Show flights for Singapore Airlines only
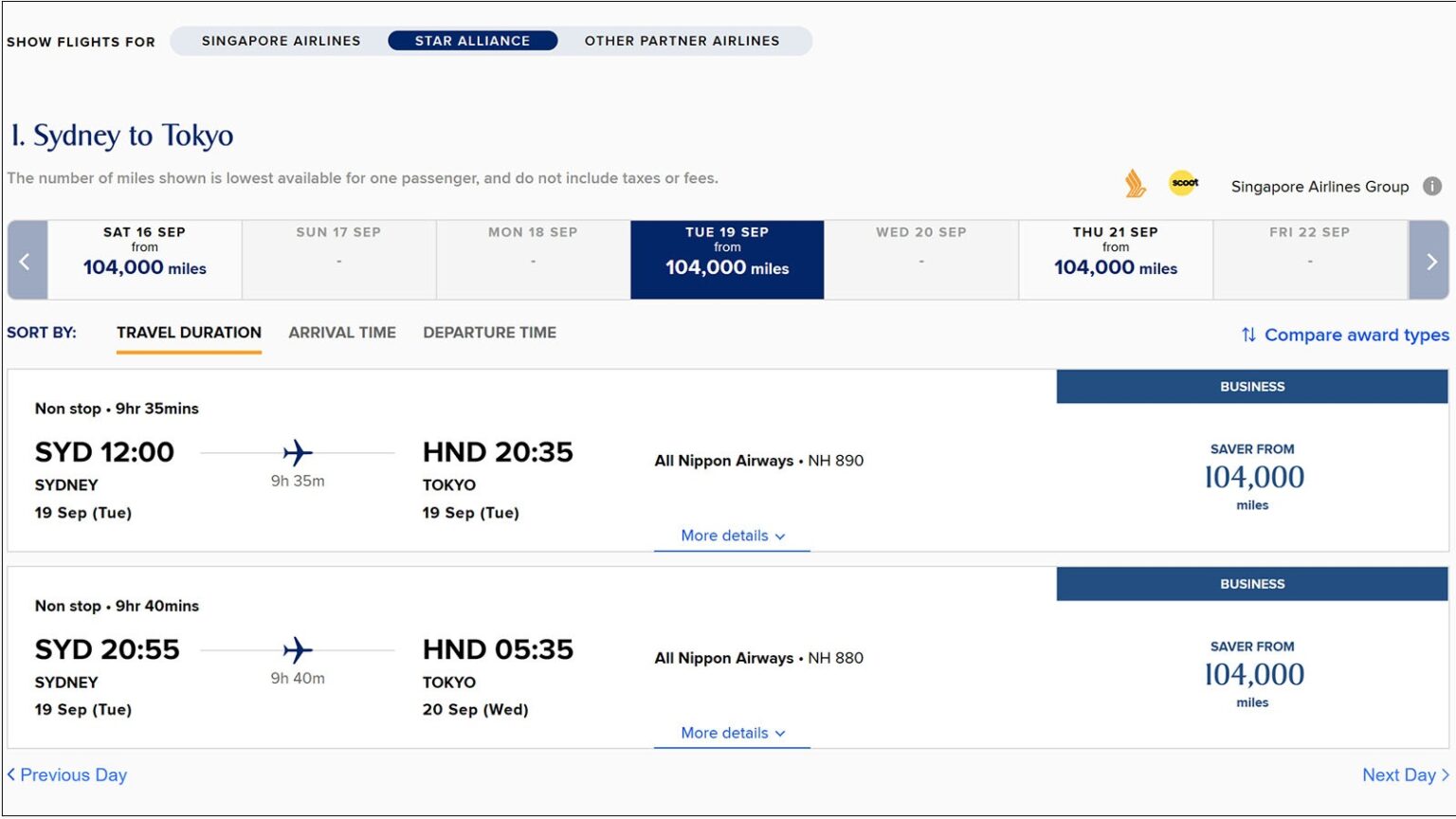Viewport: 1456px width, 819px height. click(280, 41)
